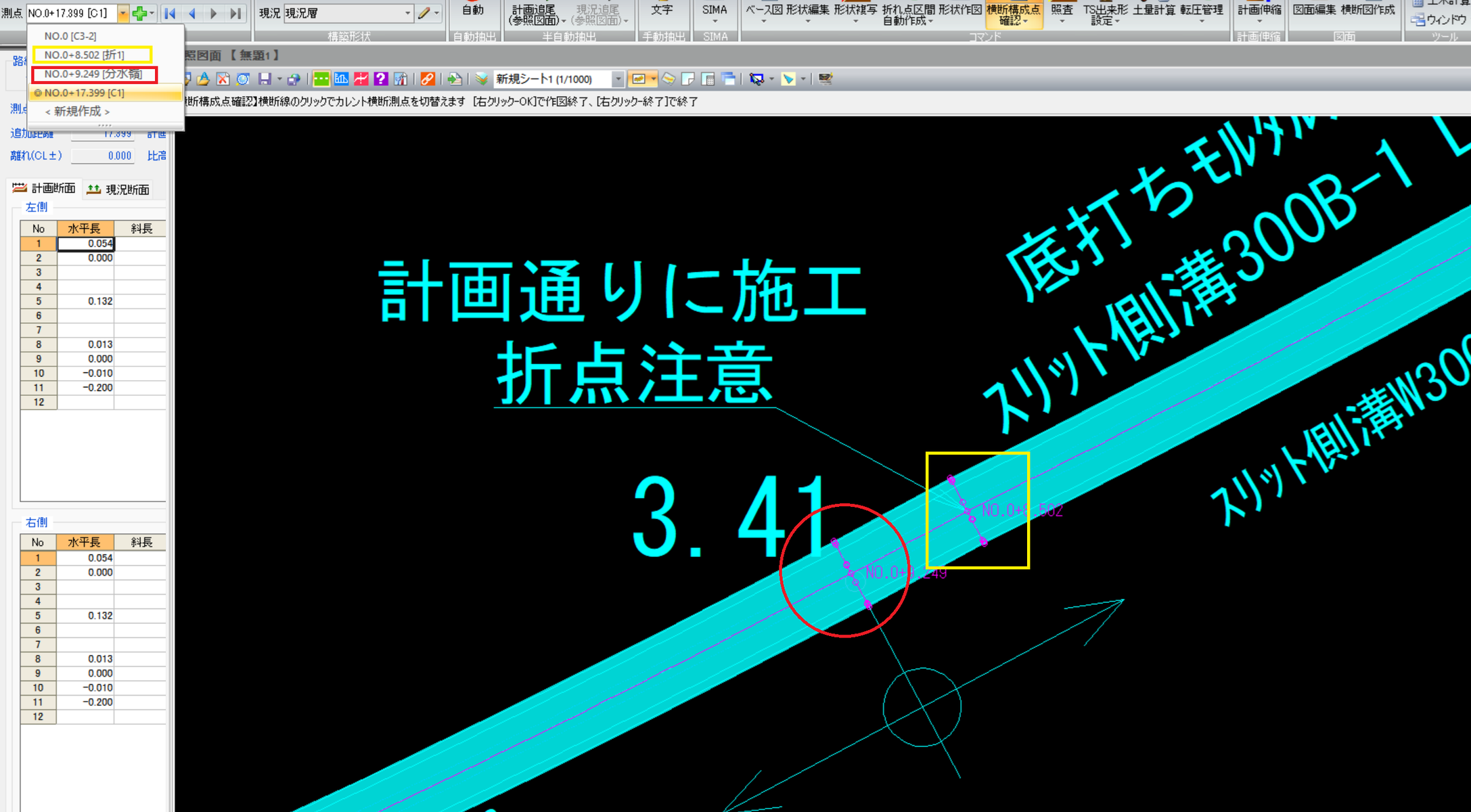Select NO.0+8.502 [折1] from station list
Image resolution: width=1471 pixels, height=812 pixels.
[x=85, y=55]
